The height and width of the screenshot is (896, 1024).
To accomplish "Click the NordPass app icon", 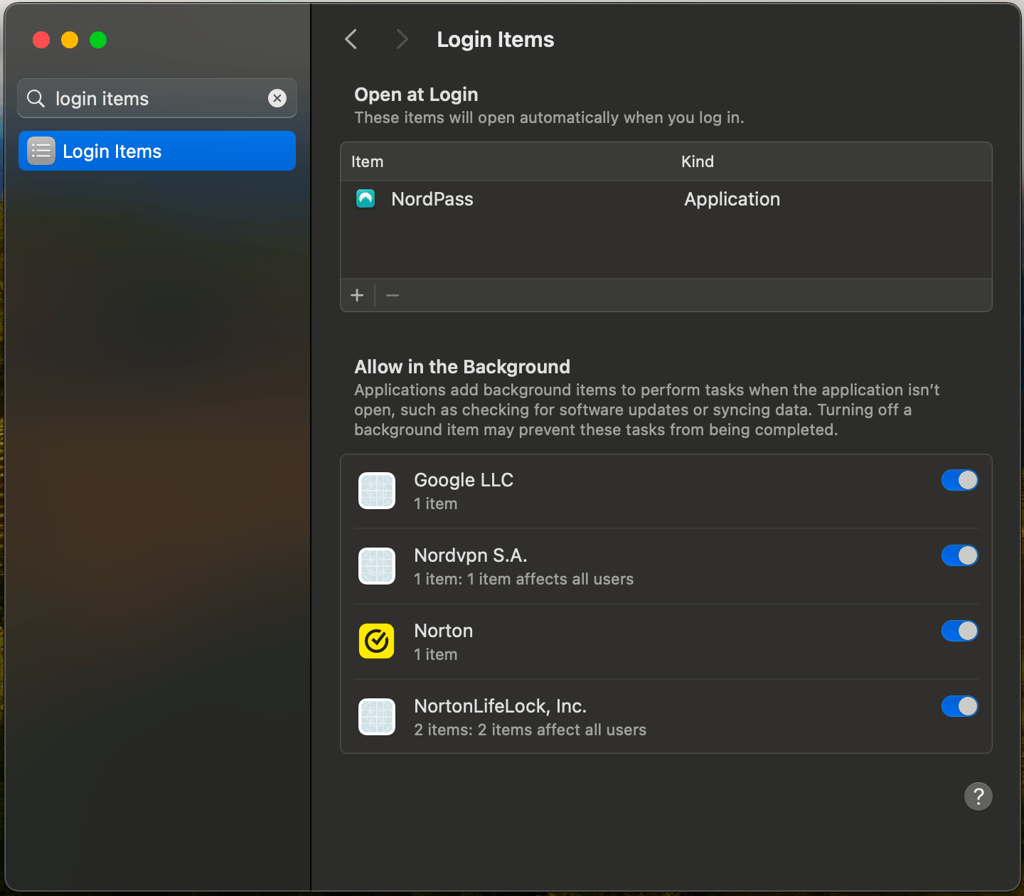I will [365, 199].
